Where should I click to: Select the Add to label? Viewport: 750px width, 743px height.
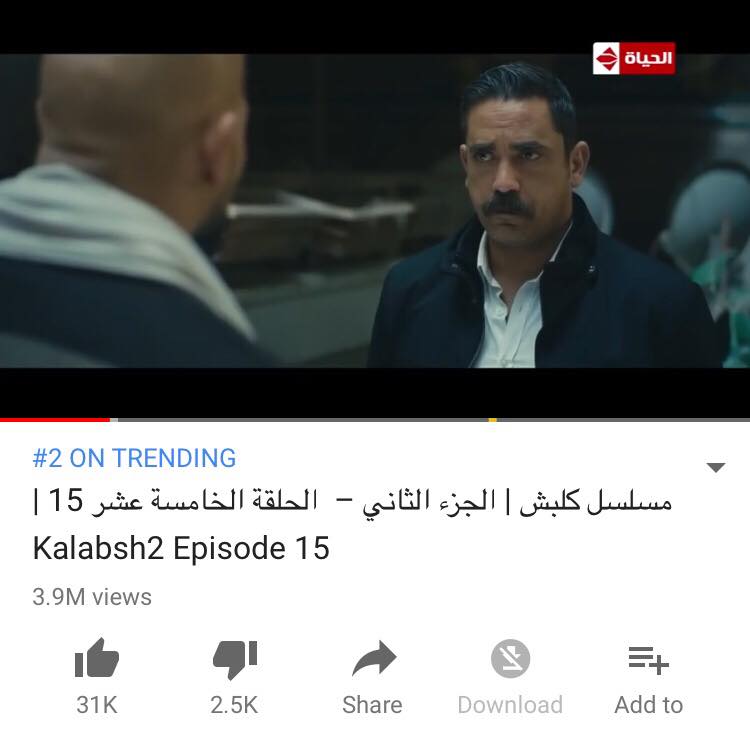[649, 705]
